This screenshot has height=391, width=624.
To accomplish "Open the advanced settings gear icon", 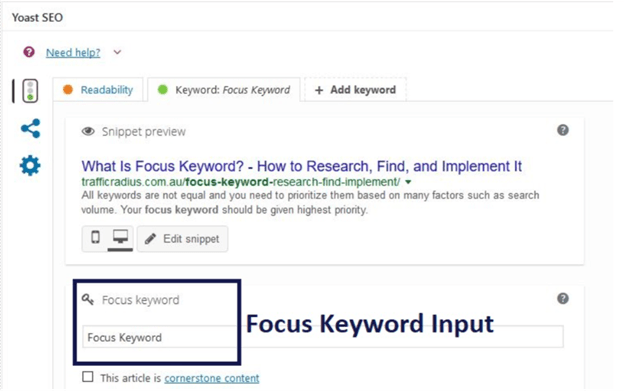I will click(x=30, y=165).
